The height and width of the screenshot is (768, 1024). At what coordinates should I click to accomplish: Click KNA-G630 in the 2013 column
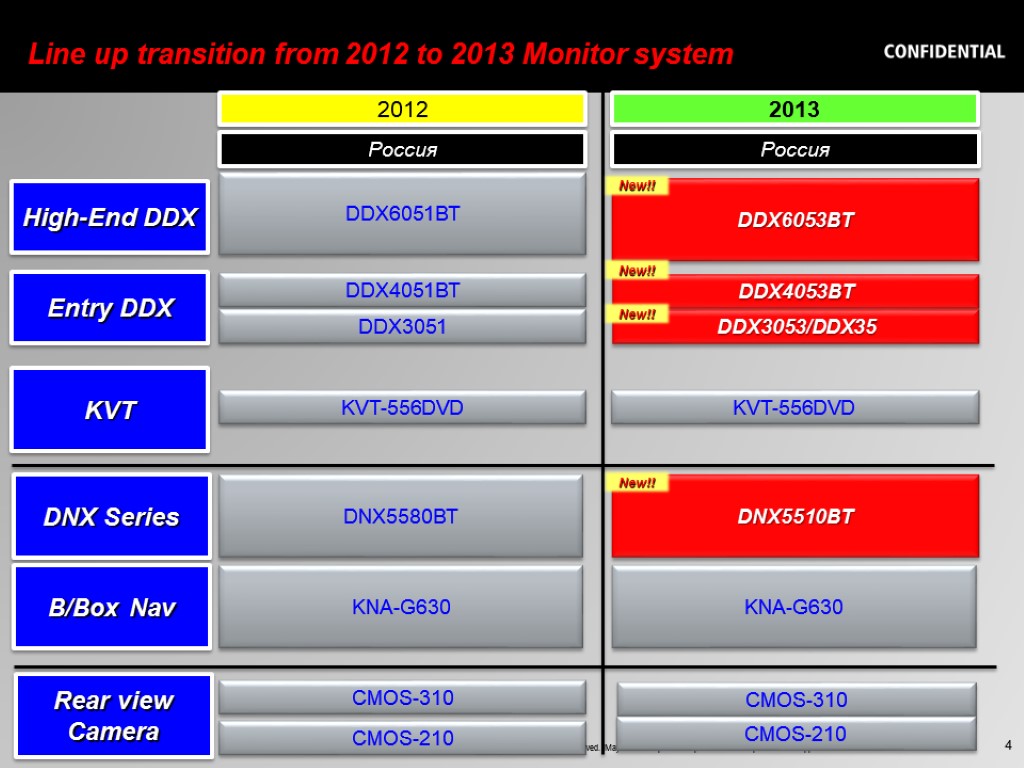point(794,607)
